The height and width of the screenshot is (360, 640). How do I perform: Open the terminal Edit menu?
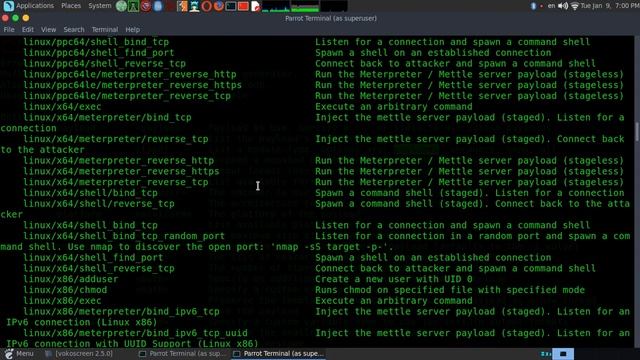(x=28, y=29)
